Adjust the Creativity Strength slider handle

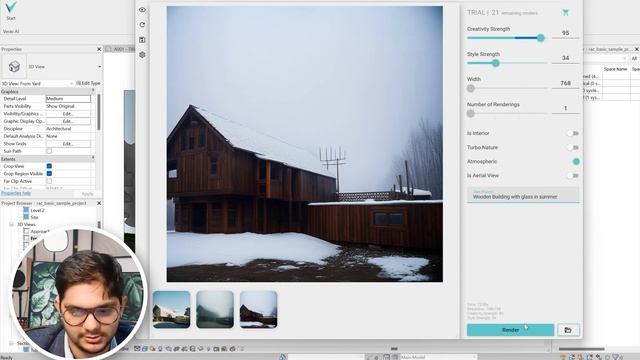(x=541, y=38)
